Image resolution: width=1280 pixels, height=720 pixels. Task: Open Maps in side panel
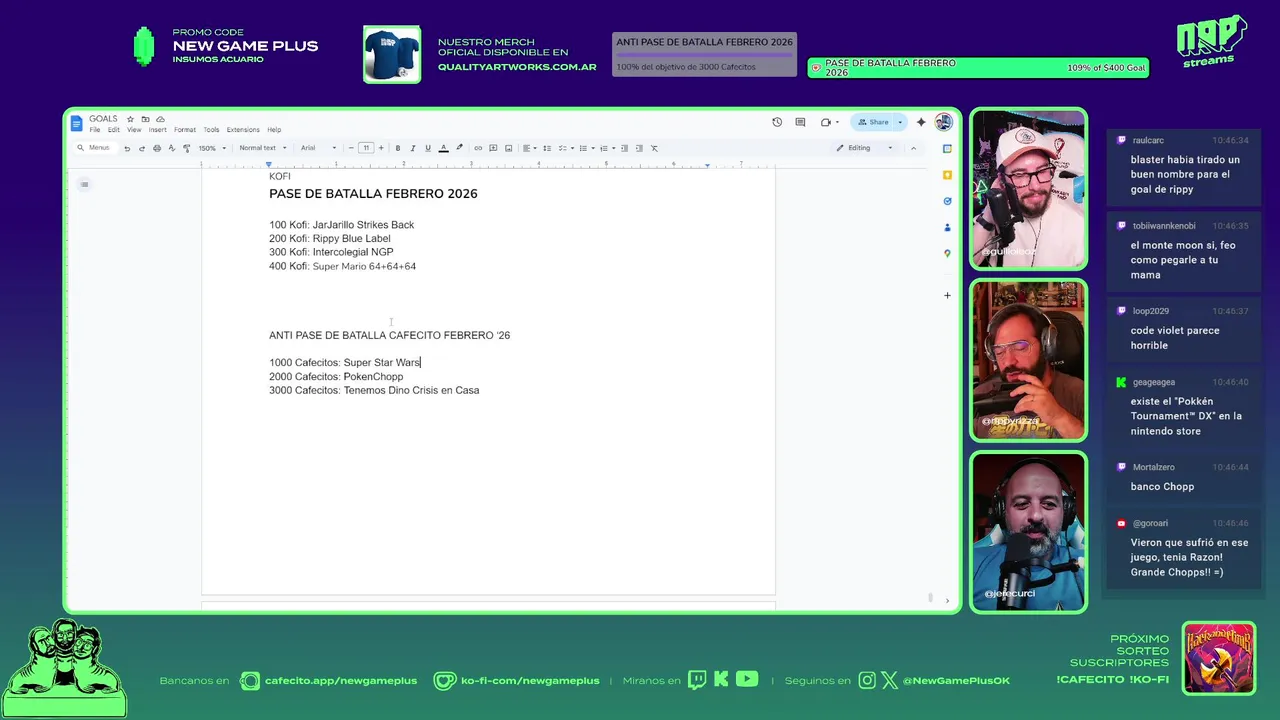pos(947,253)
